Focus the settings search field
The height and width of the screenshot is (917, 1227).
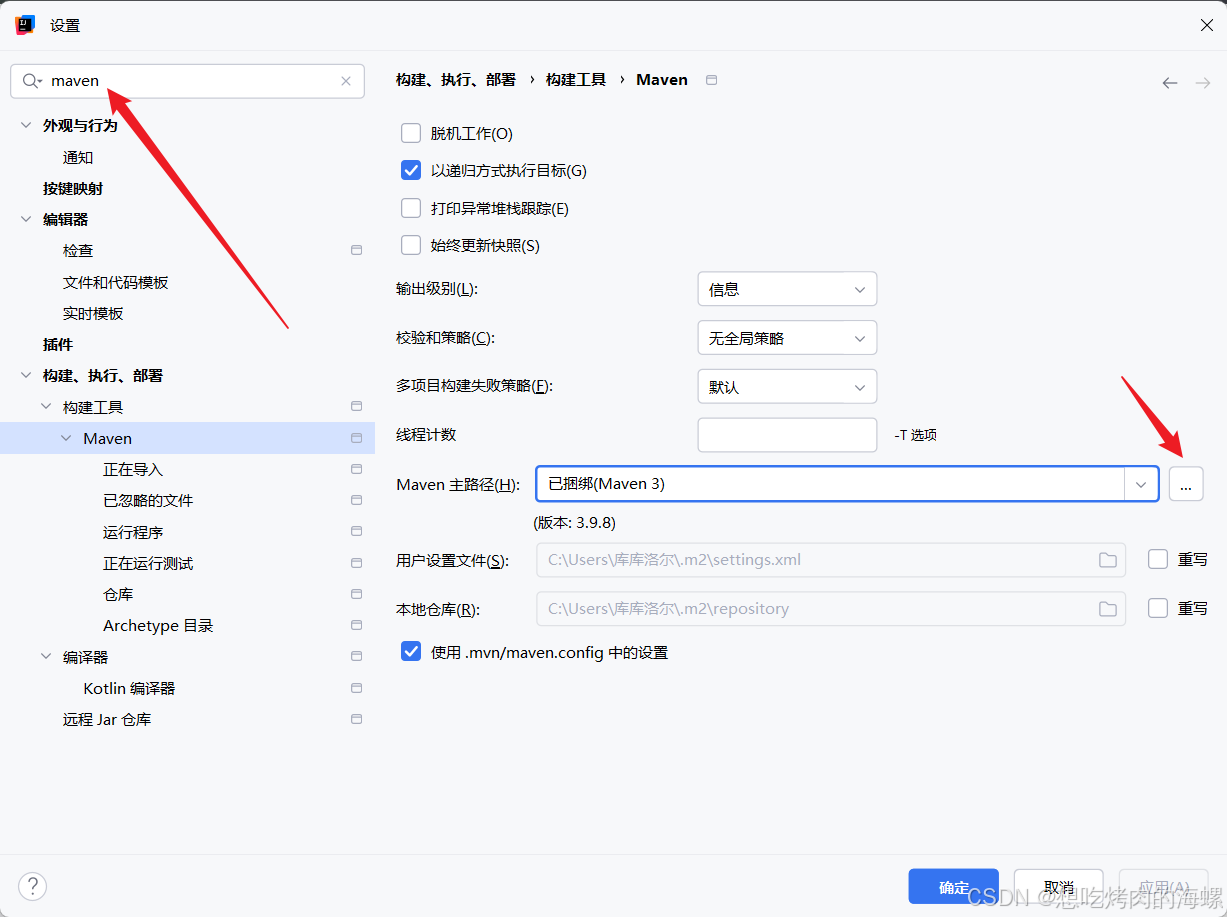[x=187, y=81]
